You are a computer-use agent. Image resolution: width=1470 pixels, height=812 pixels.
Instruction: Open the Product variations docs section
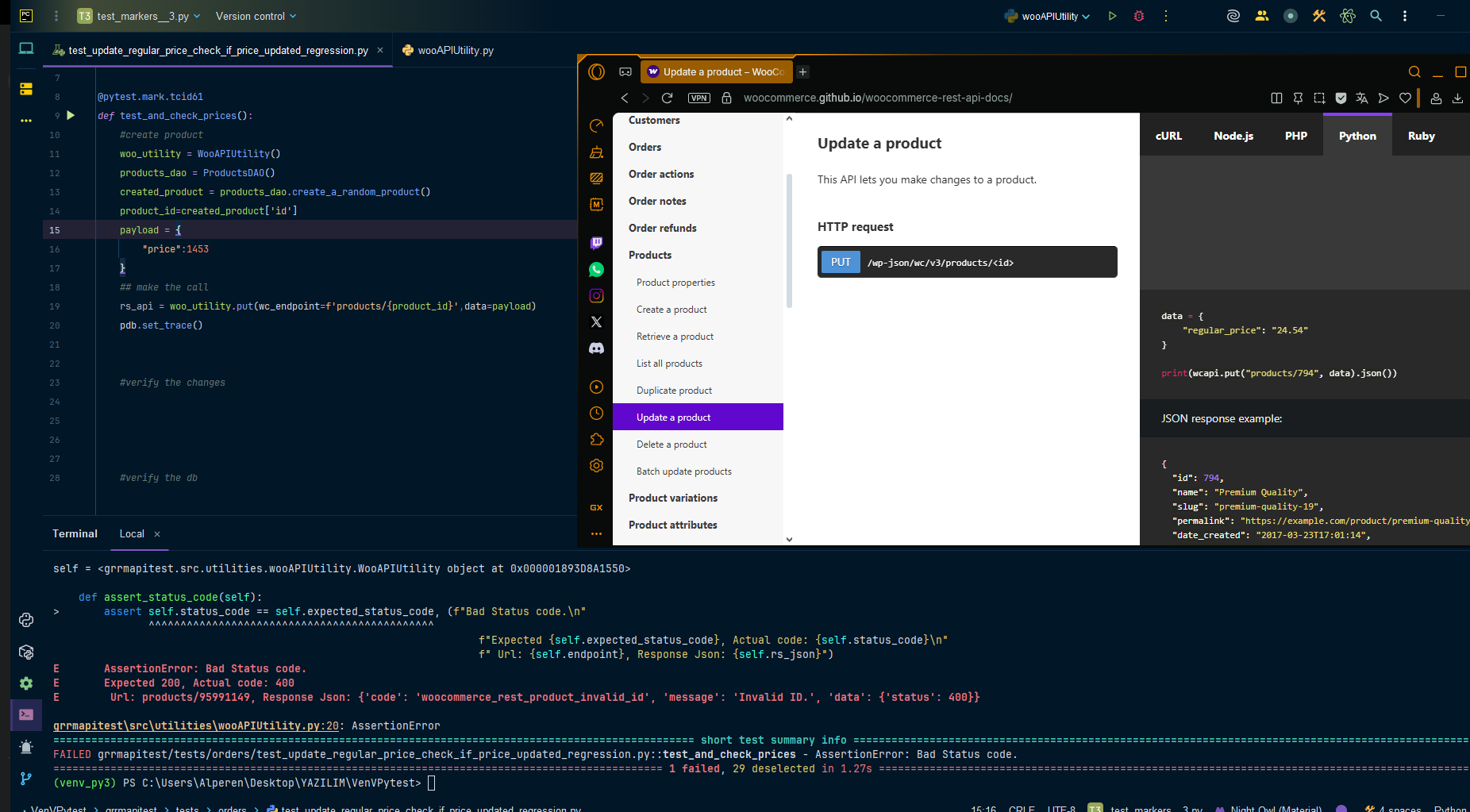[673, 498]
